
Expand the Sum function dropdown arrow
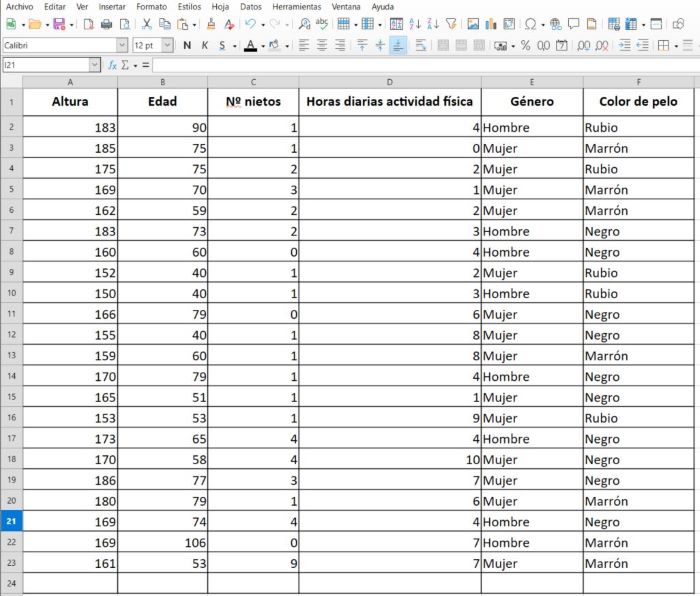pos(135,66)
